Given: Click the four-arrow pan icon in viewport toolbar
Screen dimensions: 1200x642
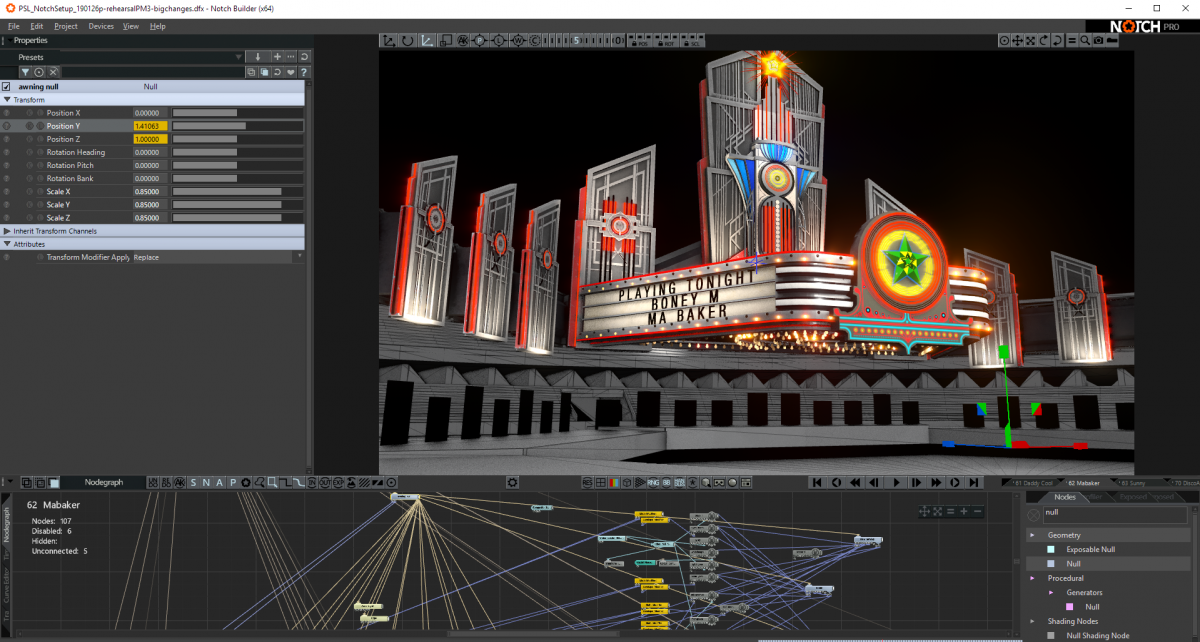Looking at the screenshot, I should [1017, 41].
